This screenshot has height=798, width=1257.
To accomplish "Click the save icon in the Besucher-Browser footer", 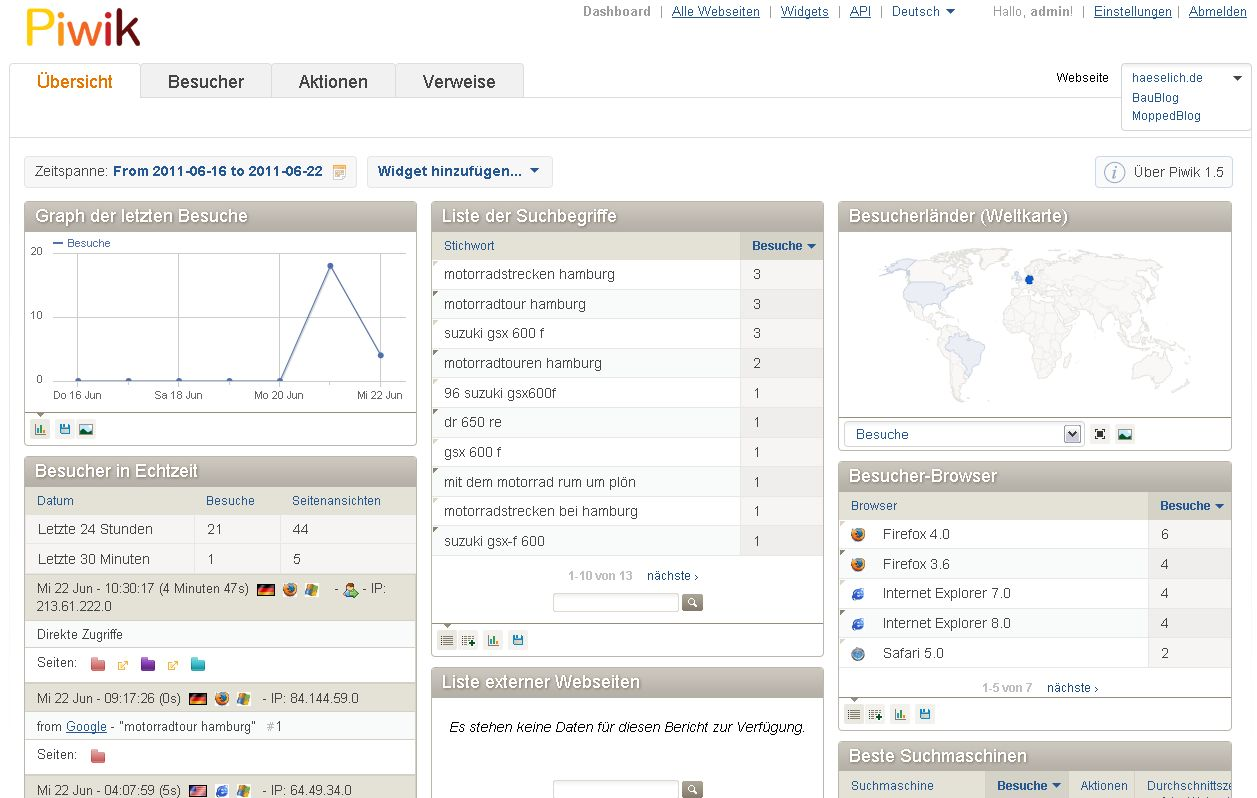I will [925, 715].
